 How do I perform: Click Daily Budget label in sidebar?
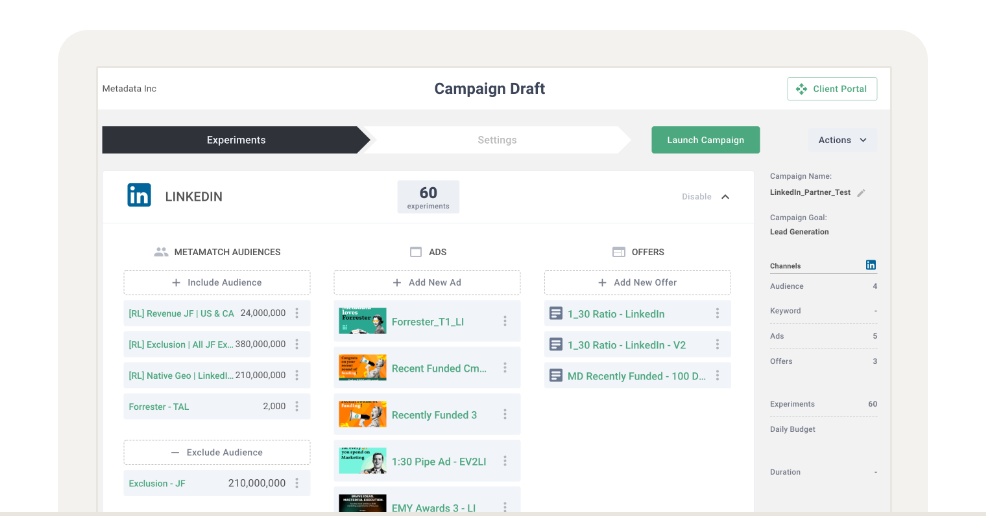point(792,429)
